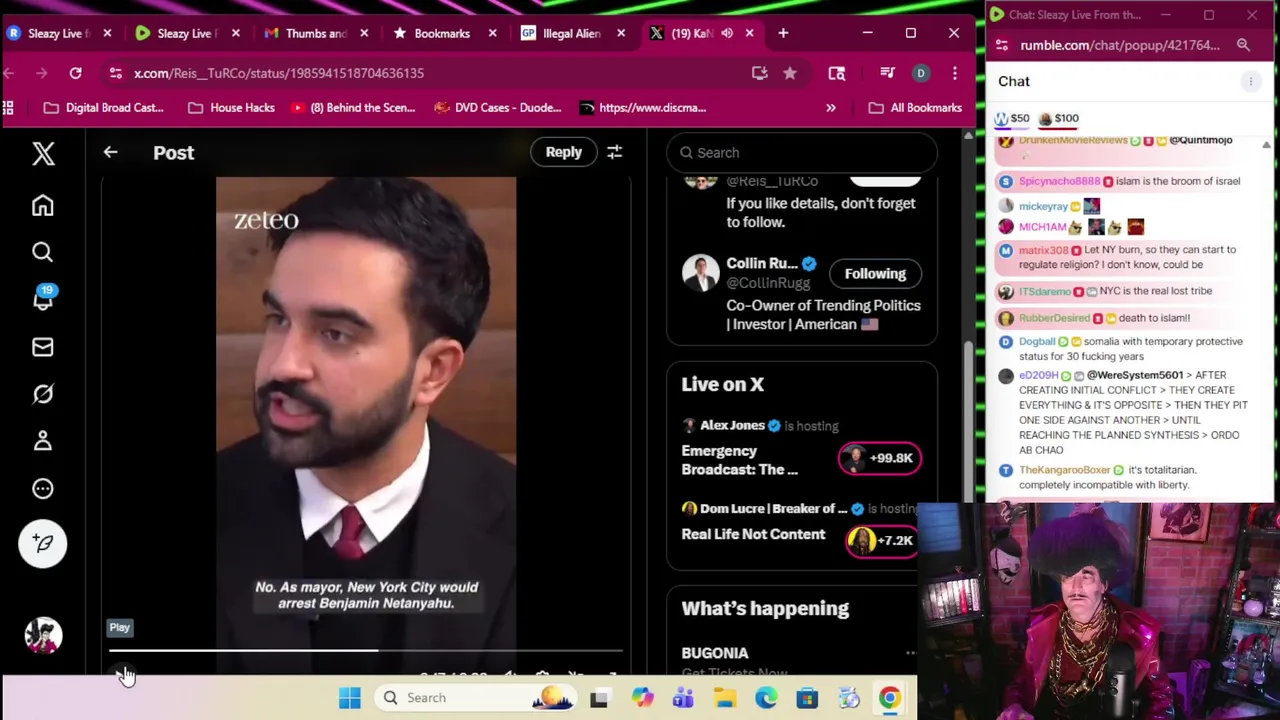Click +7.2K listeners badge
1280x720 pixels.
tap(881, 540)
